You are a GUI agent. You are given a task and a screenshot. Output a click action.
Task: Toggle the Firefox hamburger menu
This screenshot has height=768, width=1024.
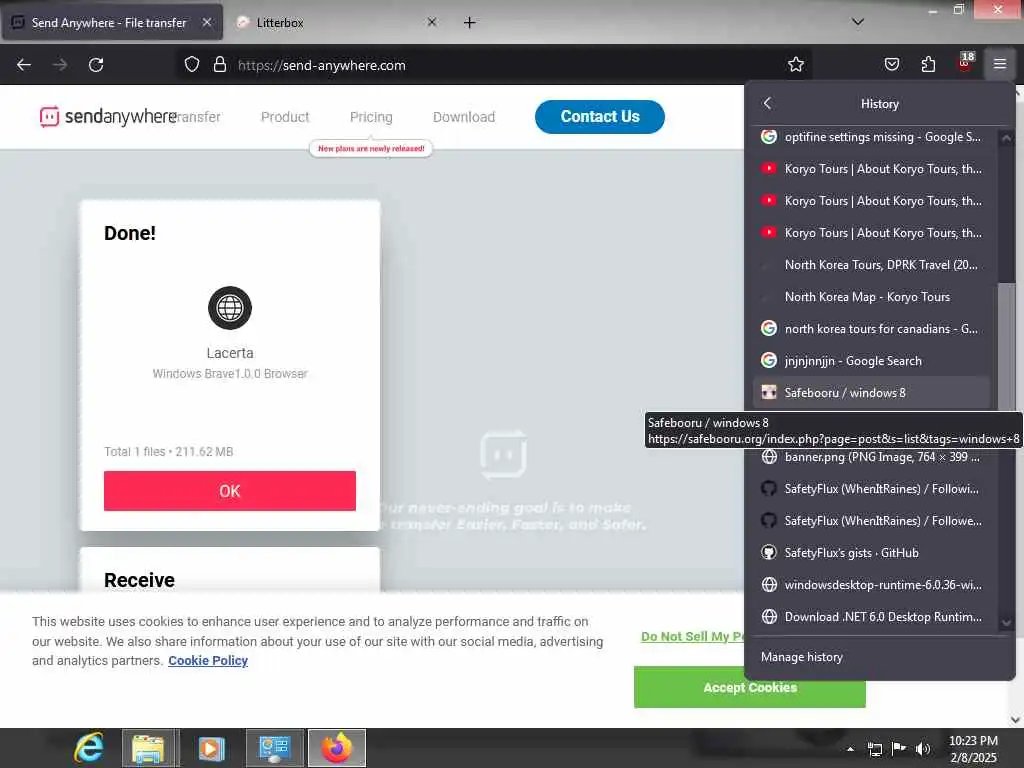(999, 64)
